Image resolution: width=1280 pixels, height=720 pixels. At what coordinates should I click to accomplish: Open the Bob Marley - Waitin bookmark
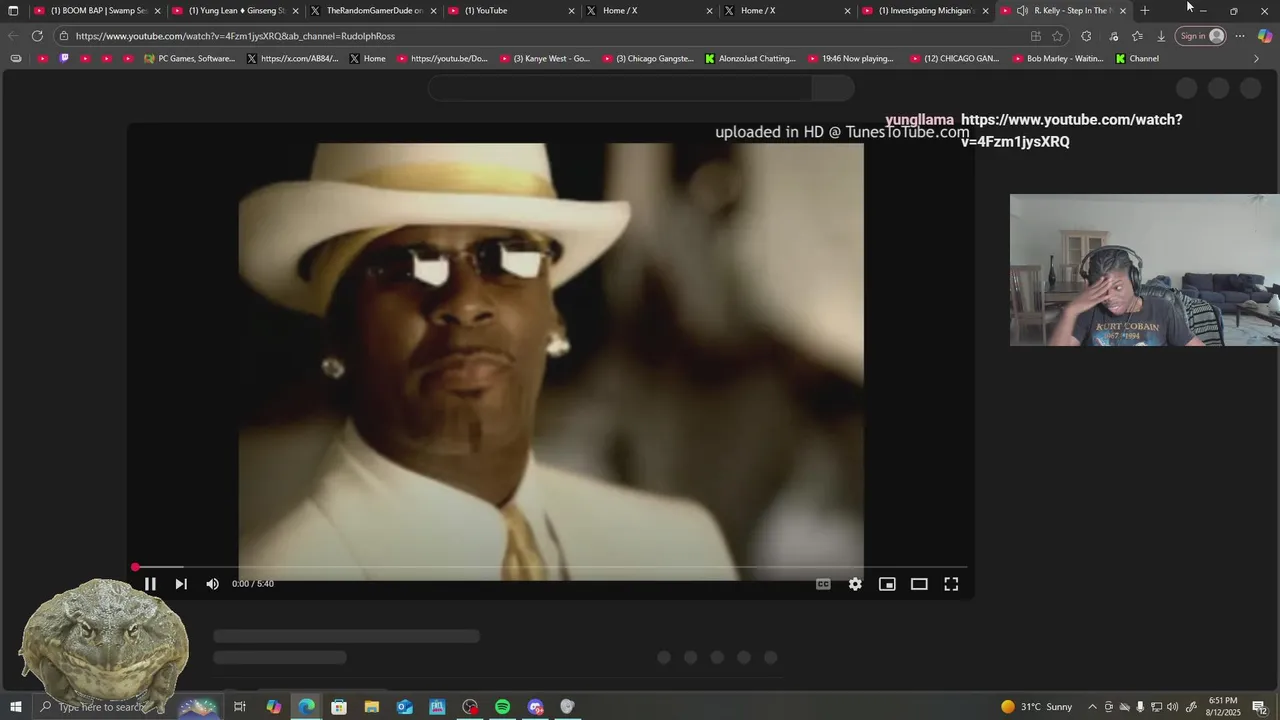click(1058, 58)
